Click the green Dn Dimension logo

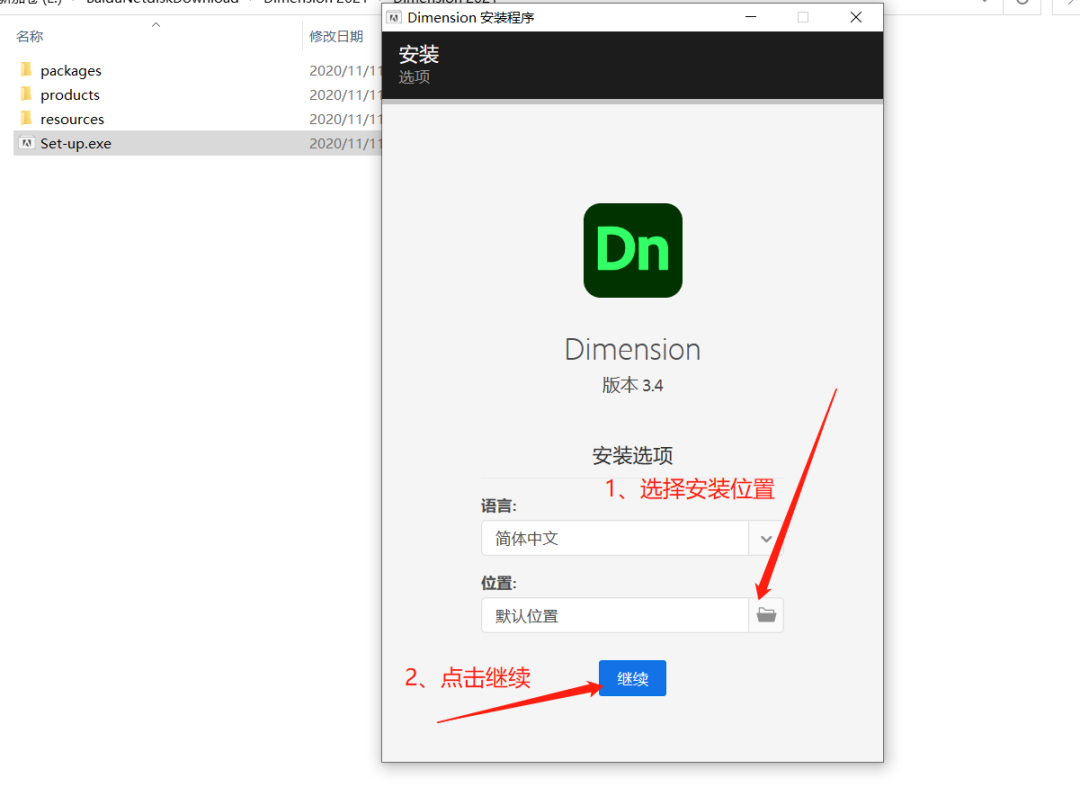tap(632, 250)
